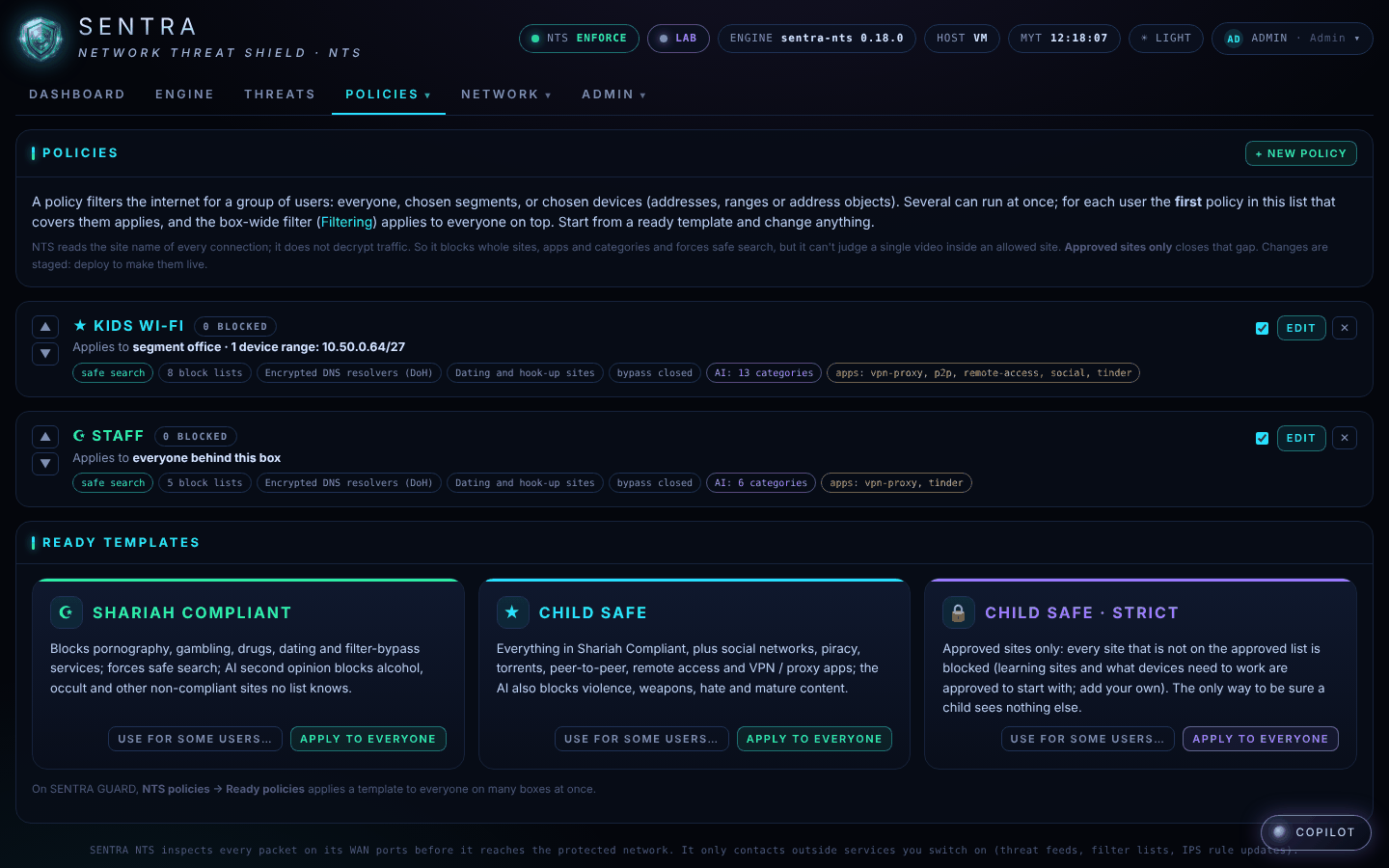This screenshot has height=868, width=1389.
Task: Click the SENTRA shield logo
Action: [41, 39]
